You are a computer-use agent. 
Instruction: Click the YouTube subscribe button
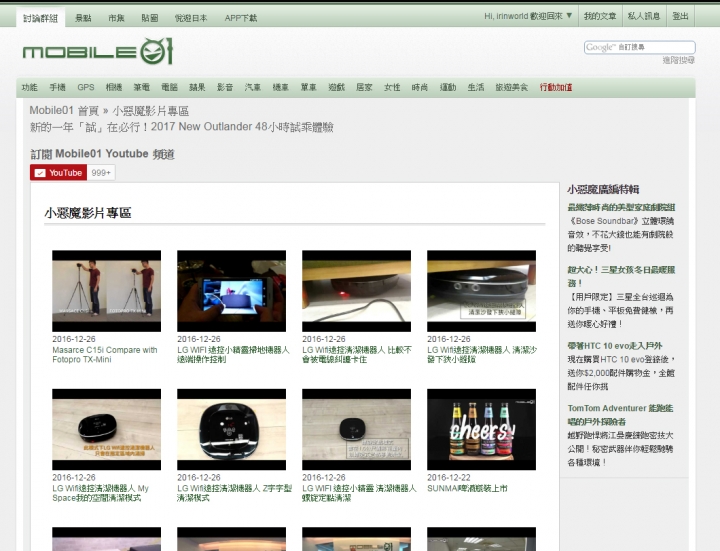click(x=58, y=173)
